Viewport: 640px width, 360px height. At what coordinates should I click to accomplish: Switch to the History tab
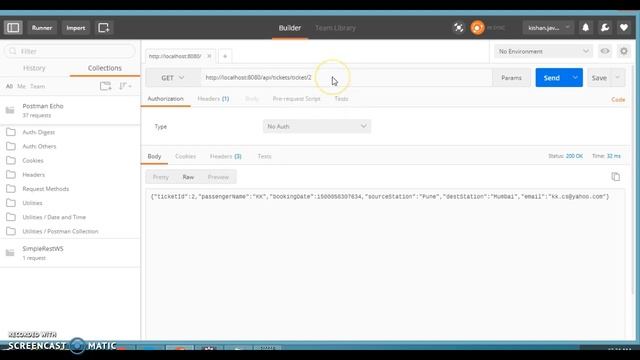tap(34, 68)
